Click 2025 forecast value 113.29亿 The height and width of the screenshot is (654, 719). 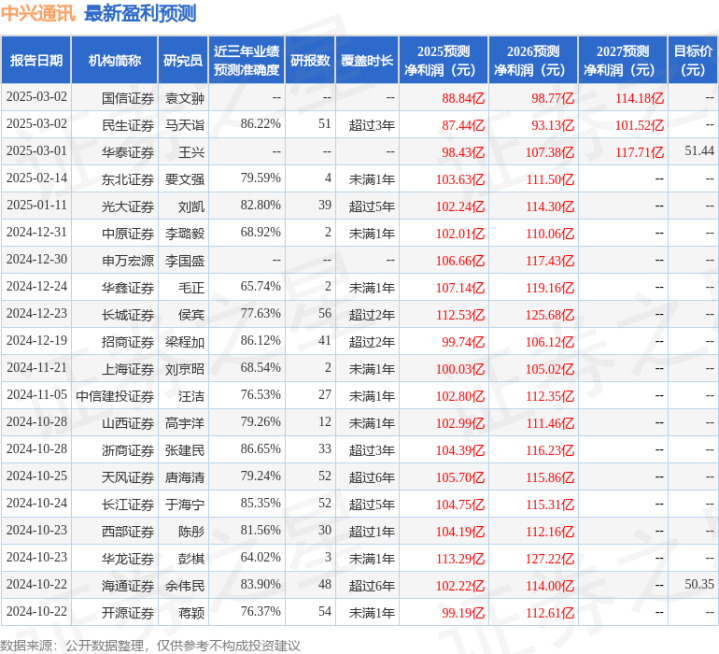pyautogui.click(x=460, y=558)
